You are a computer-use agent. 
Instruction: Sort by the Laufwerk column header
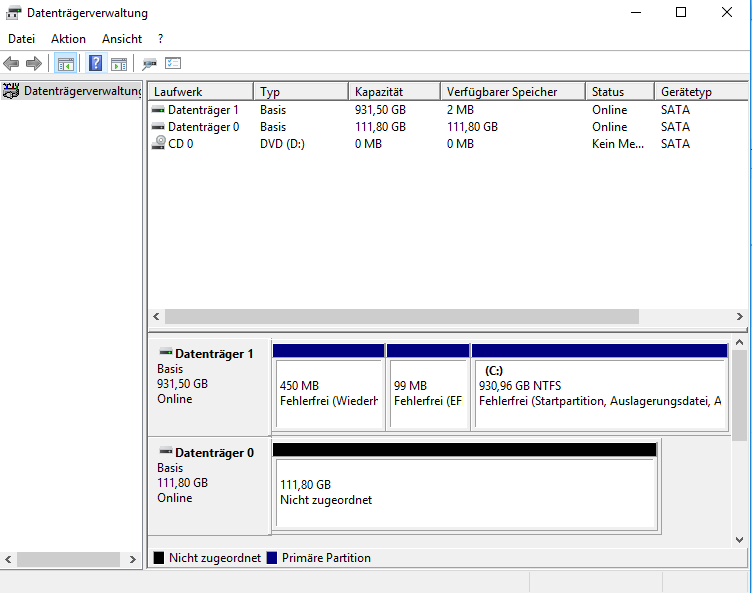pos(200,92)
